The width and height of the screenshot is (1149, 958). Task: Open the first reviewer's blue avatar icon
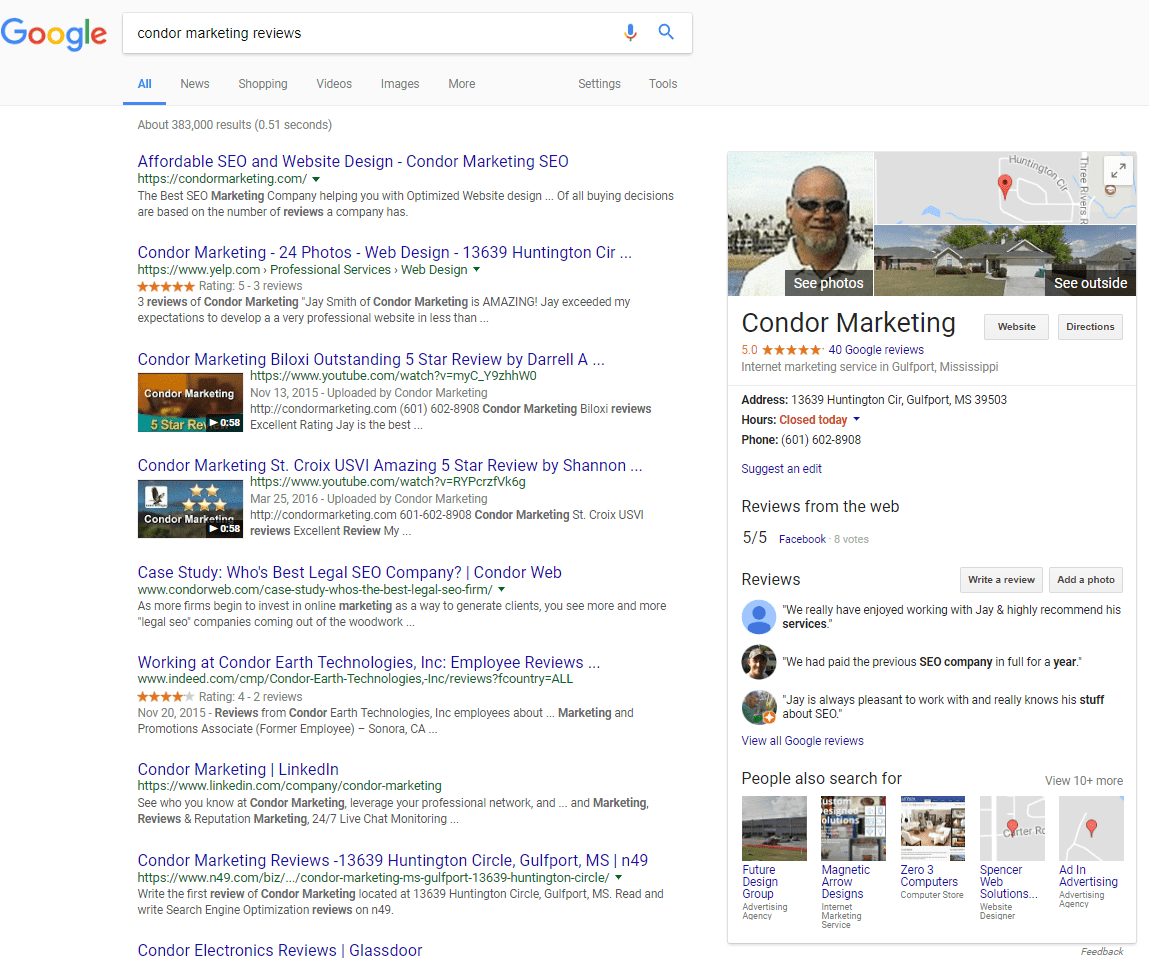pos(758,616)
